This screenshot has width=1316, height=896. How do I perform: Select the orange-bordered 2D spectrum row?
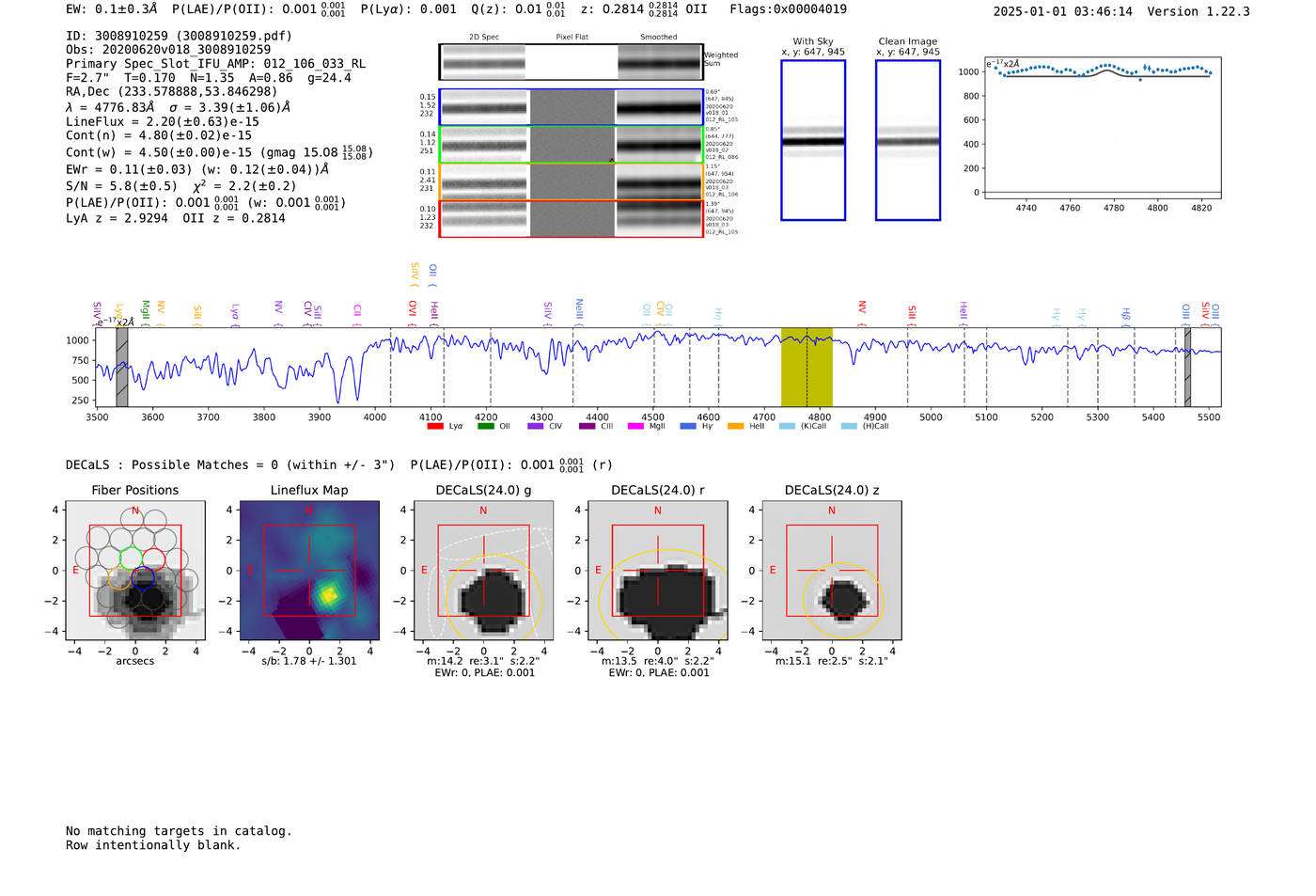click(x=572, y=181)
